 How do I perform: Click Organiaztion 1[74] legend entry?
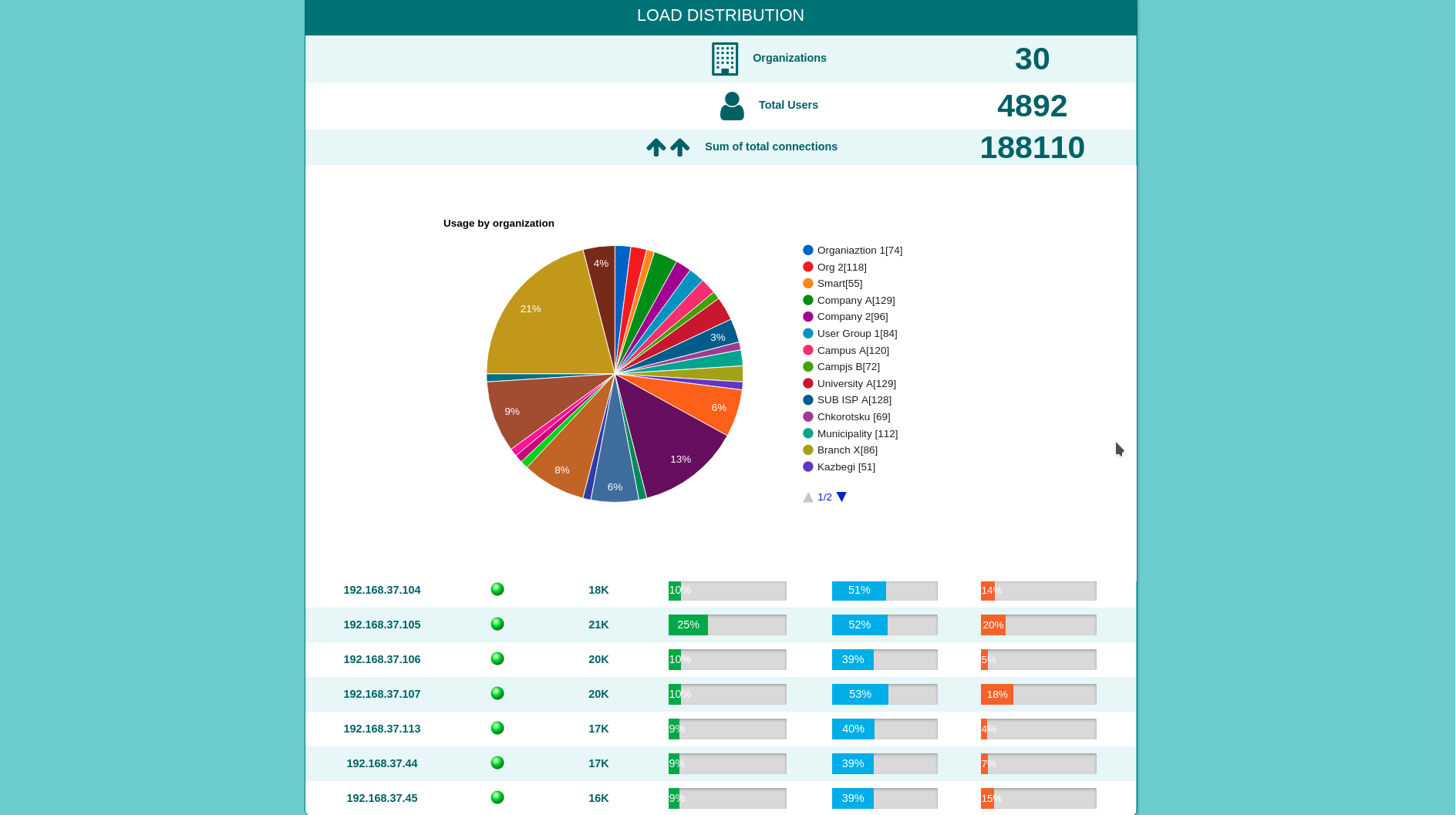(x=852, y=251)
